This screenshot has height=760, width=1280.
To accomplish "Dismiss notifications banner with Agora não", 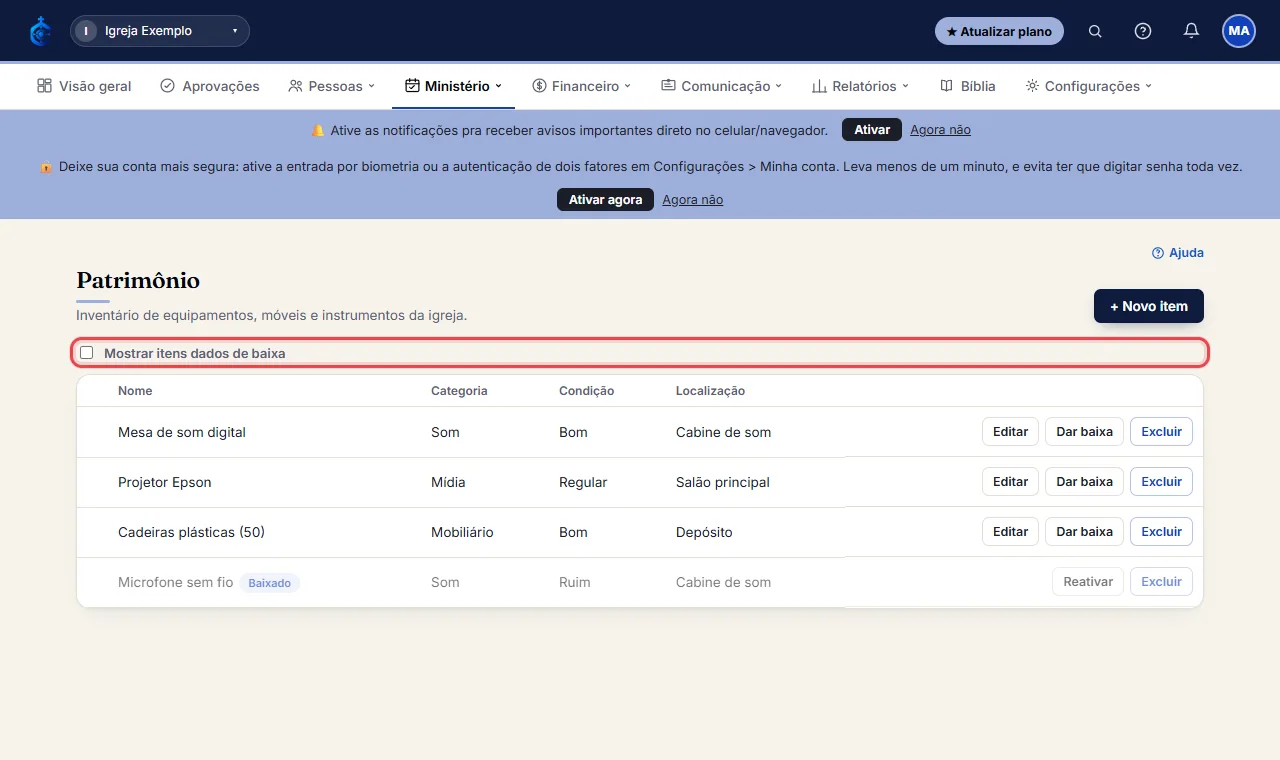I will pos(940,130).
